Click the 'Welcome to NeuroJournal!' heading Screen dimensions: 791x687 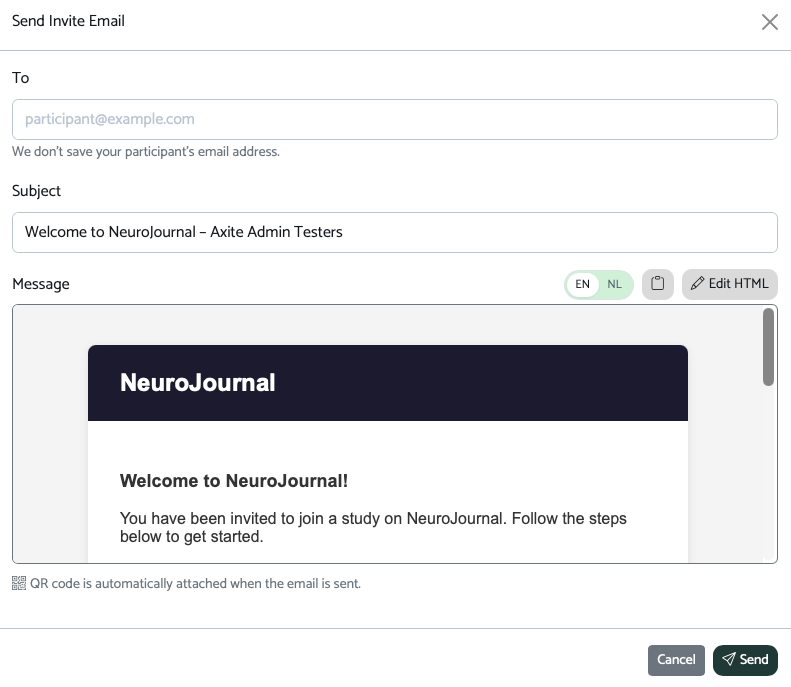(234, 481)
